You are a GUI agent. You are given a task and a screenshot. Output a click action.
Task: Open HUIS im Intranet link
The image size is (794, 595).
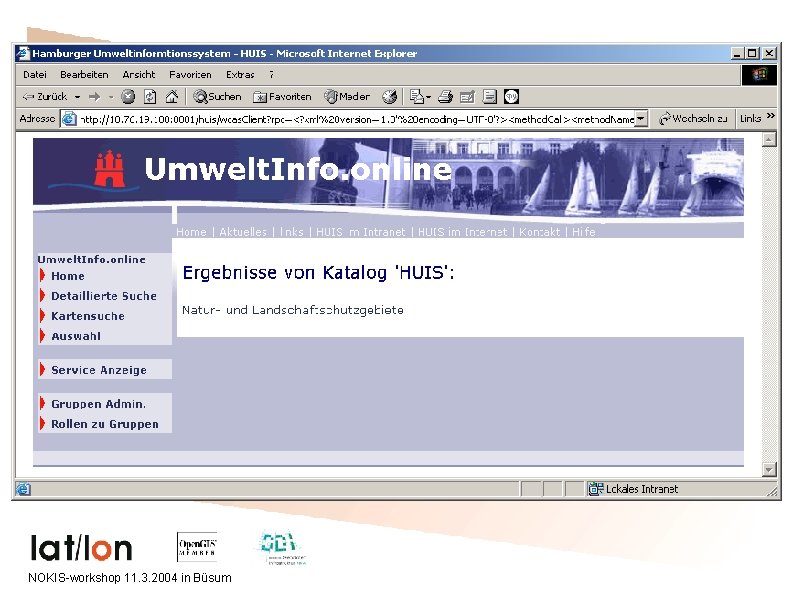tap(361, 232)
